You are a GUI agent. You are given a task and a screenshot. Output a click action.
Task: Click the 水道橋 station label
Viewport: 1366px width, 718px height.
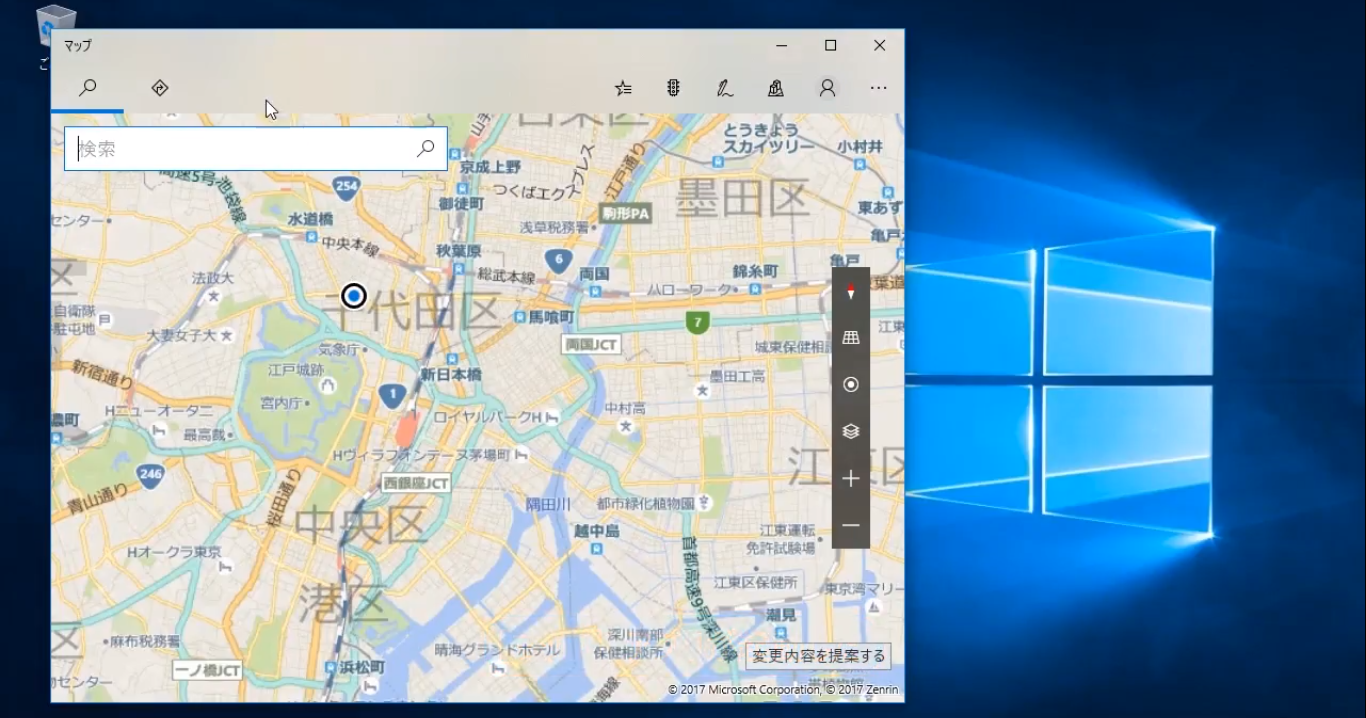310,218
